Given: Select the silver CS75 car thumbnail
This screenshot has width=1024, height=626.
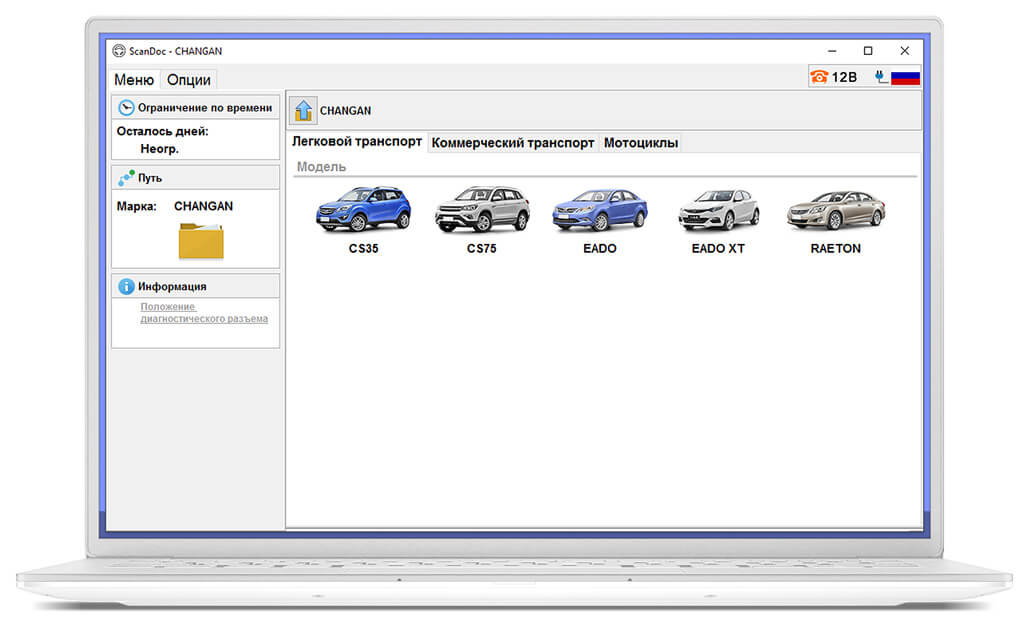Looking at the screenshot, I should [482, 209].
